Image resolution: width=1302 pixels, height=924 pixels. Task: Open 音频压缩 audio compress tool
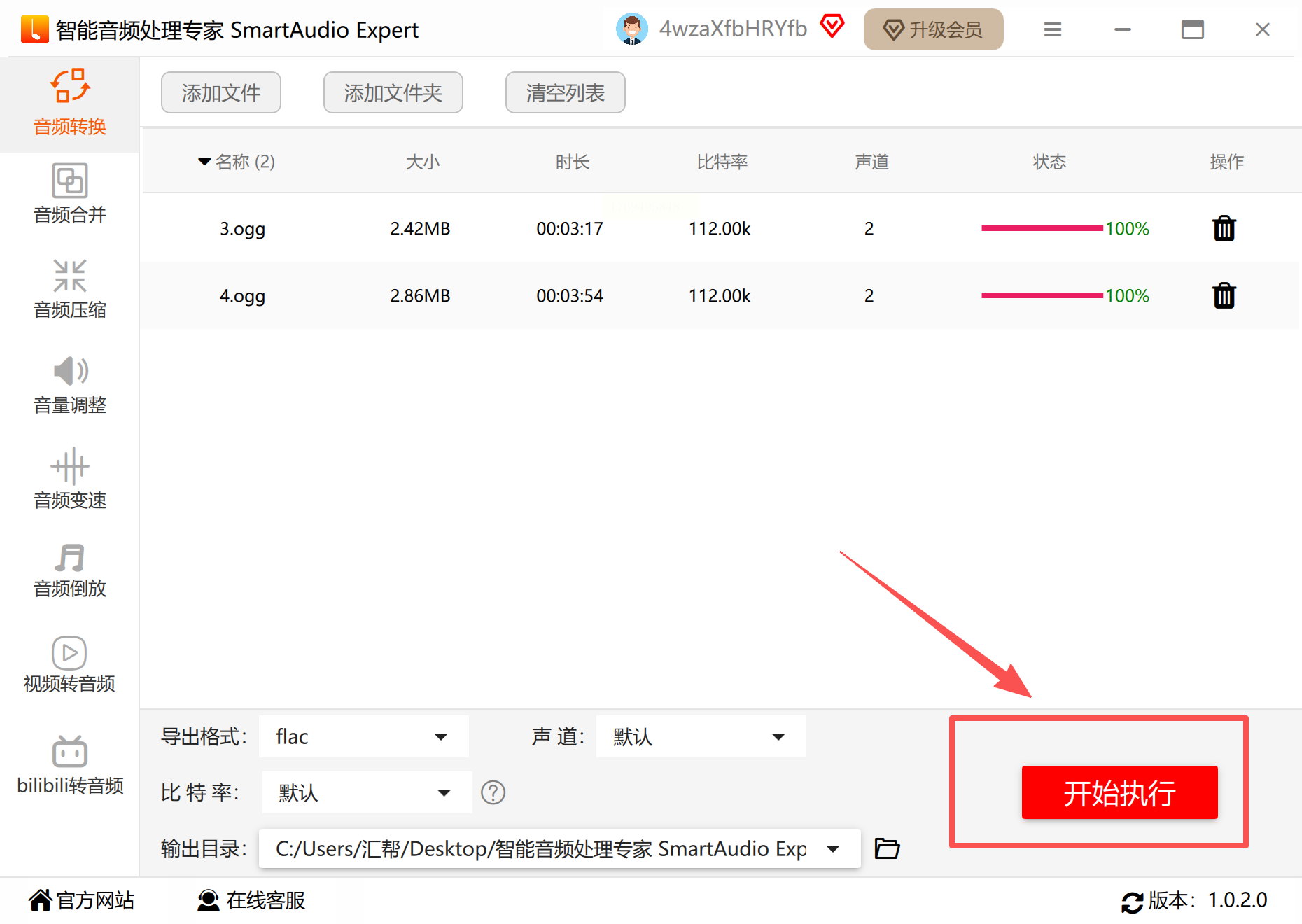(x=70, y=290)
